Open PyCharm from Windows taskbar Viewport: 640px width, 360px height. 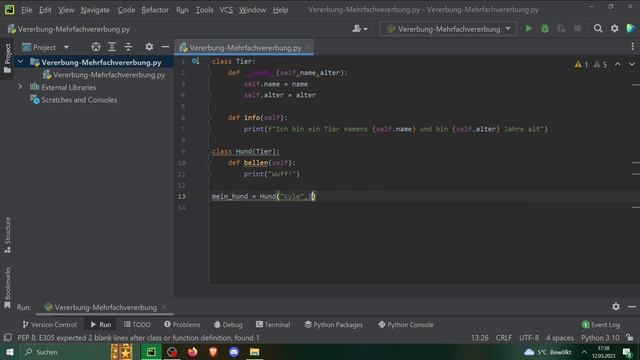(x=151, y=352)
